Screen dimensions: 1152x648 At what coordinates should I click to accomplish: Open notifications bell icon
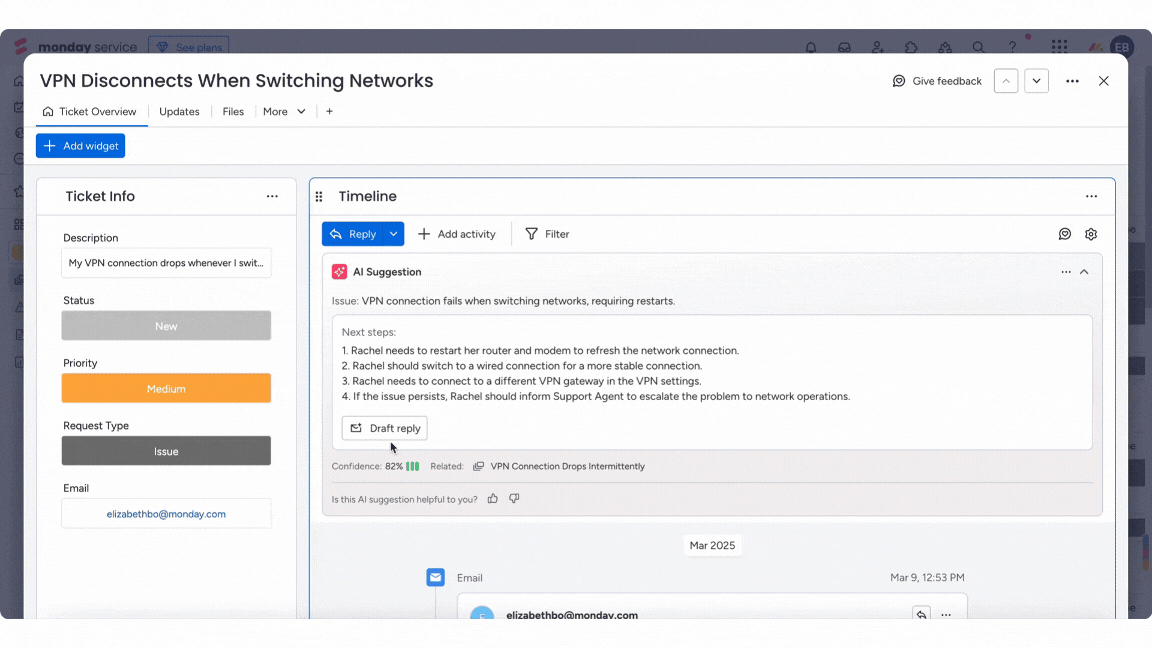point(810,47)
